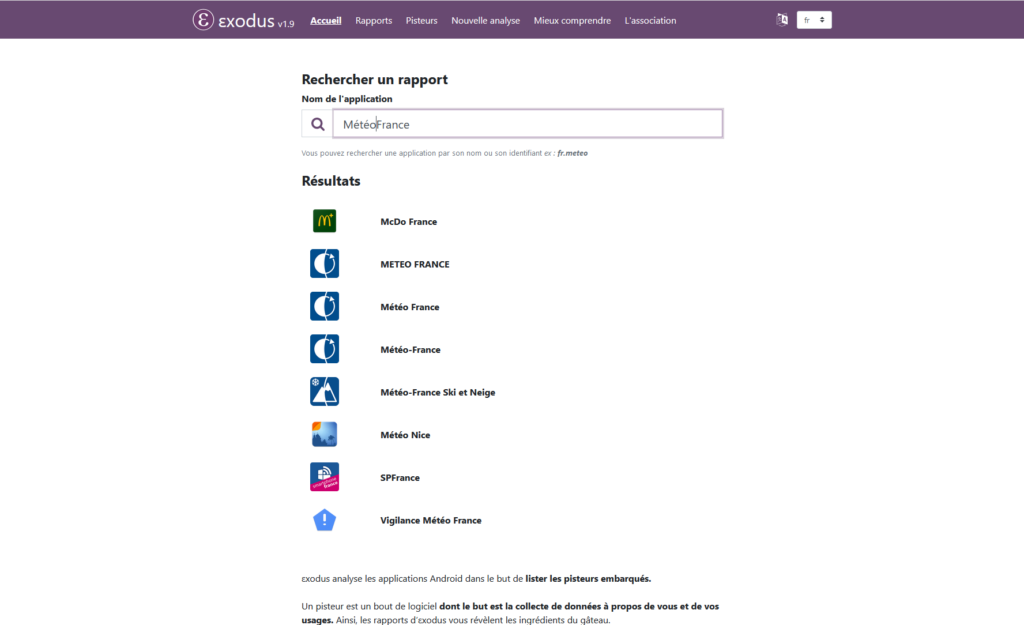
Task: Click the "Nom de l'application" label
Action: pos(347,99)
